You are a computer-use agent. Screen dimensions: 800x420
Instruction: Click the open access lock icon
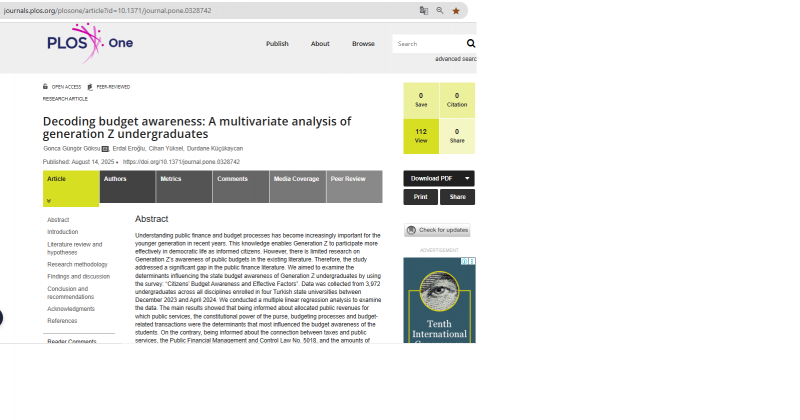[45, 87]
